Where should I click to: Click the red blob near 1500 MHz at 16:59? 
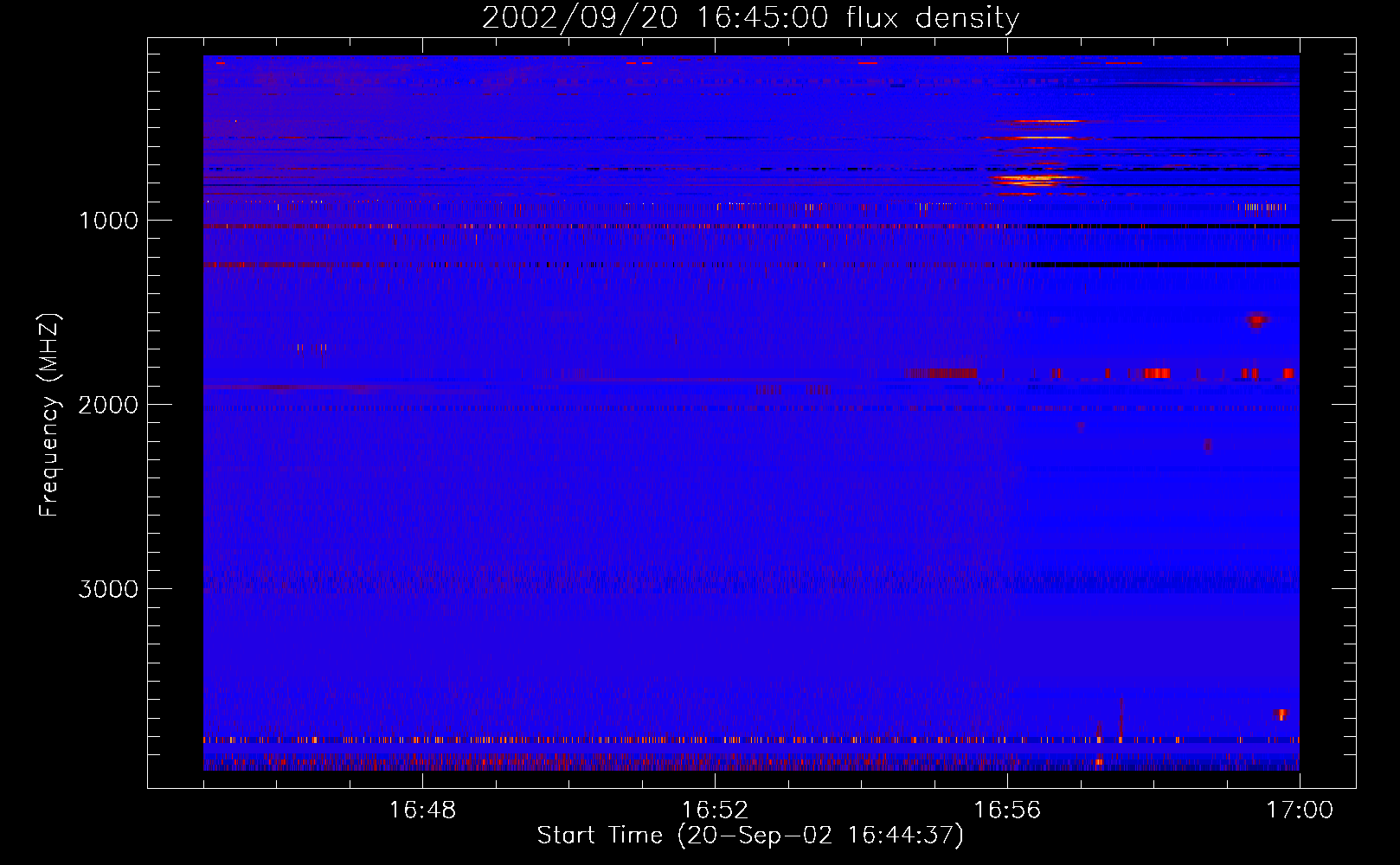(x=1256, y=320)
